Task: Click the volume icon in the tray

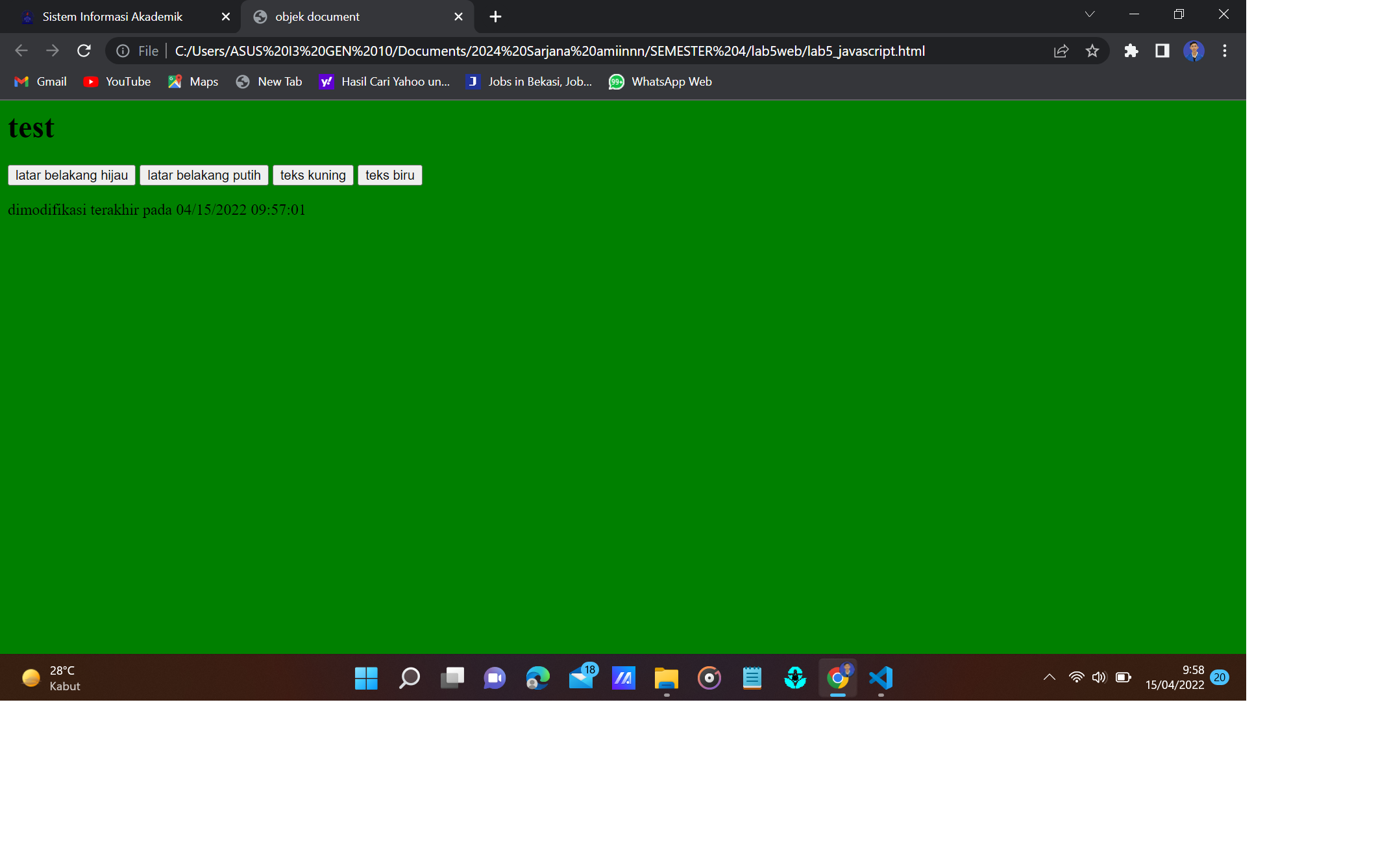Action: 1100,677
